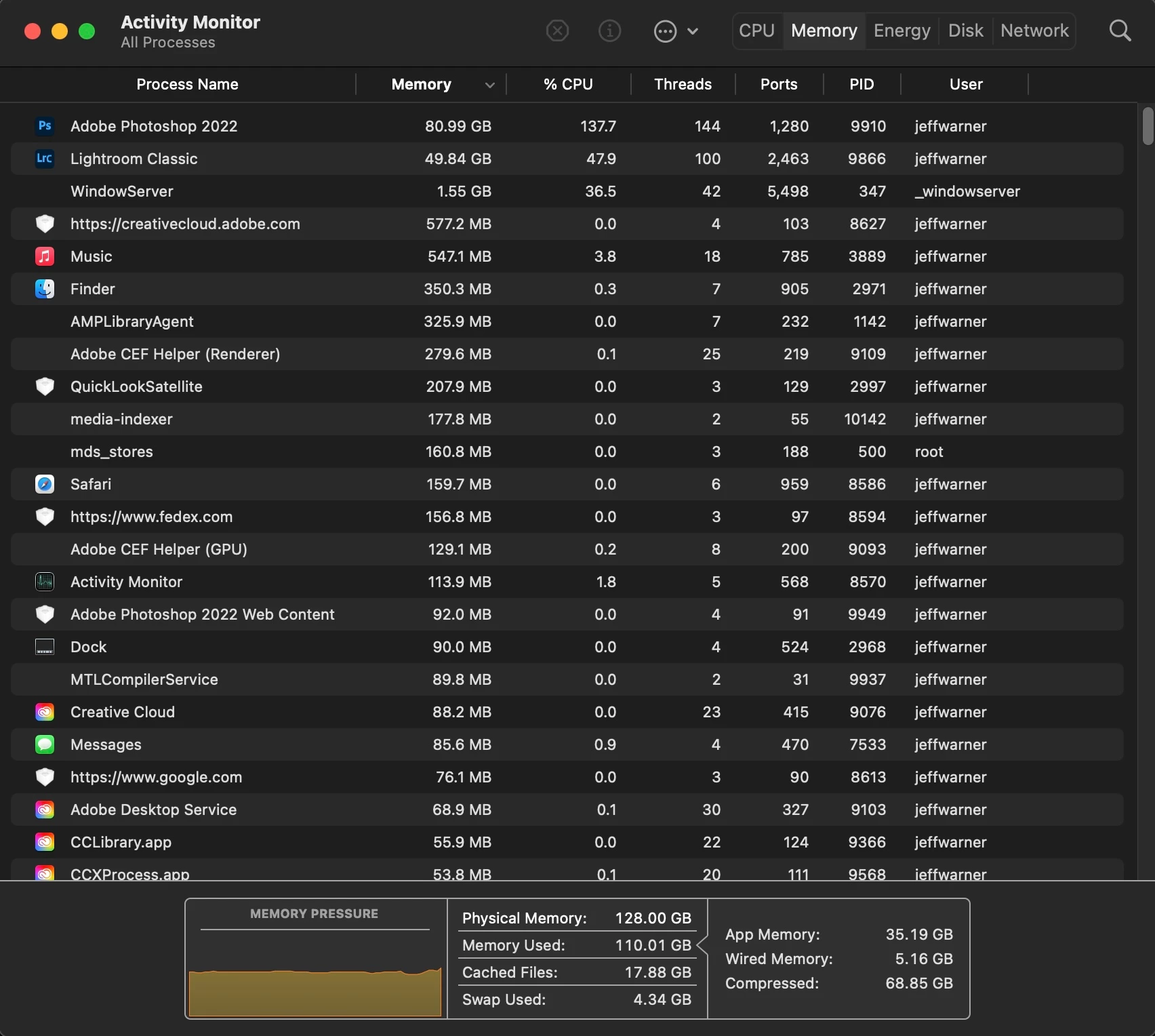Click the _windowserver user cell

point(967,191)
